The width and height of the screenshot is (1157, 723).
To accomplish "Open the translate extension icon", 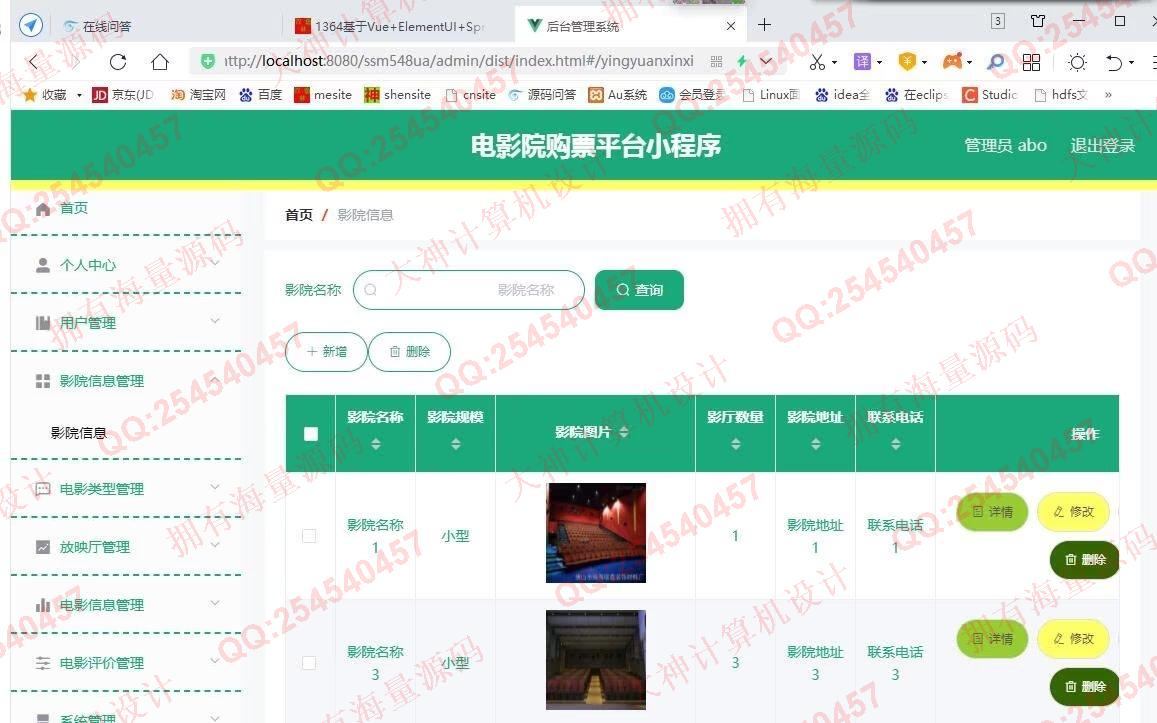I will click(862, 62).
